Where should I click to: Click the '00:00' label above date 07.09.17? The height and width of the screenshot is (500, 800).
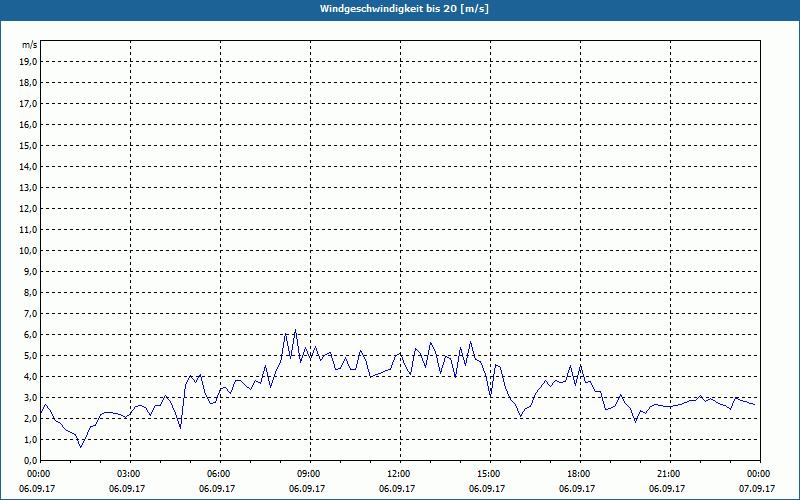760,474
